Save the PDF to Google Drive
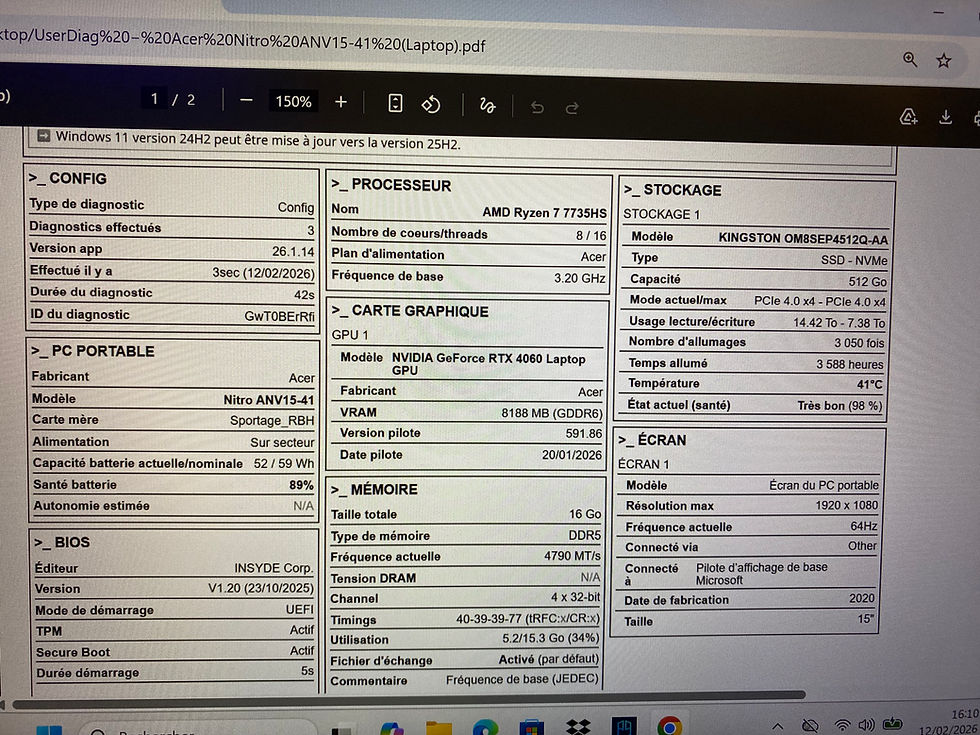 908,116
